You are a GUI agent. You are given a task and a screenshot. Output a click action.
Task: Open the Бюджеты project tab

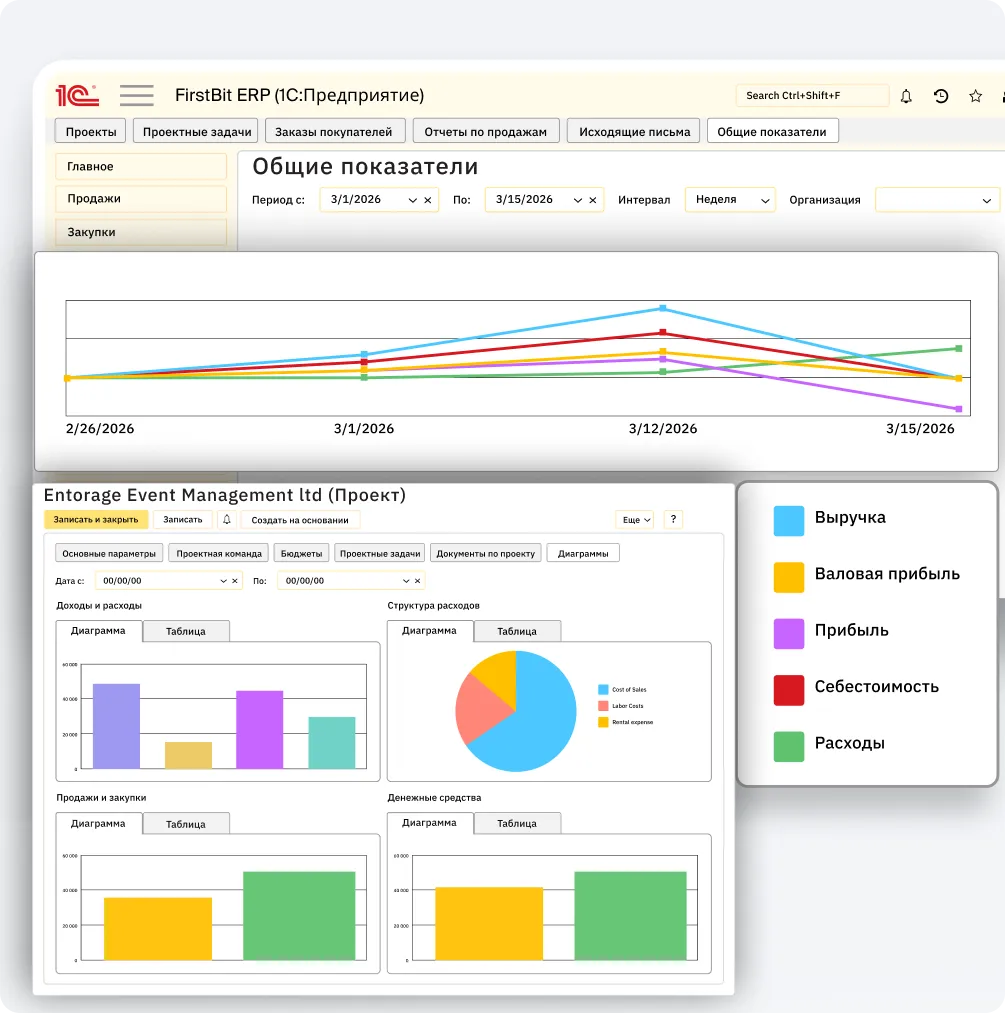302,553
